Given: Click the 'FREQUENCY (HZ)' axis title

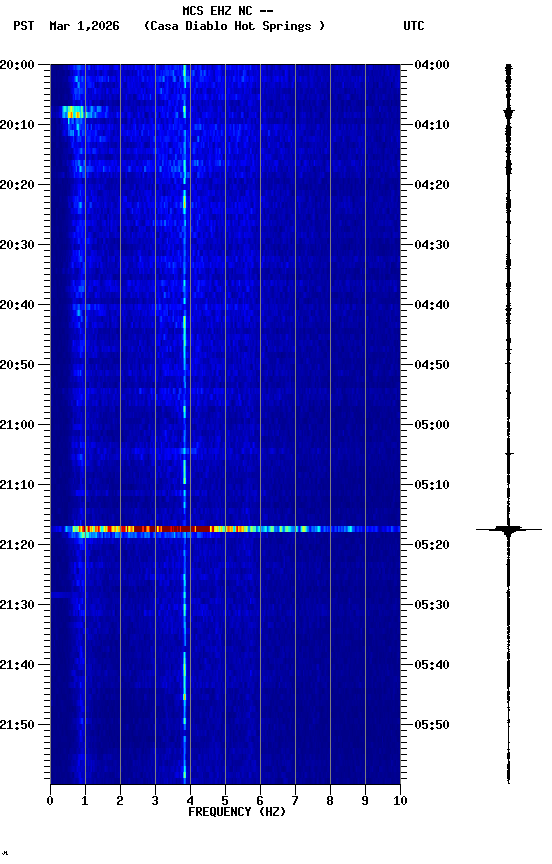Looking at the screenshot, I should pyautogui.click(x=237, y=812).
